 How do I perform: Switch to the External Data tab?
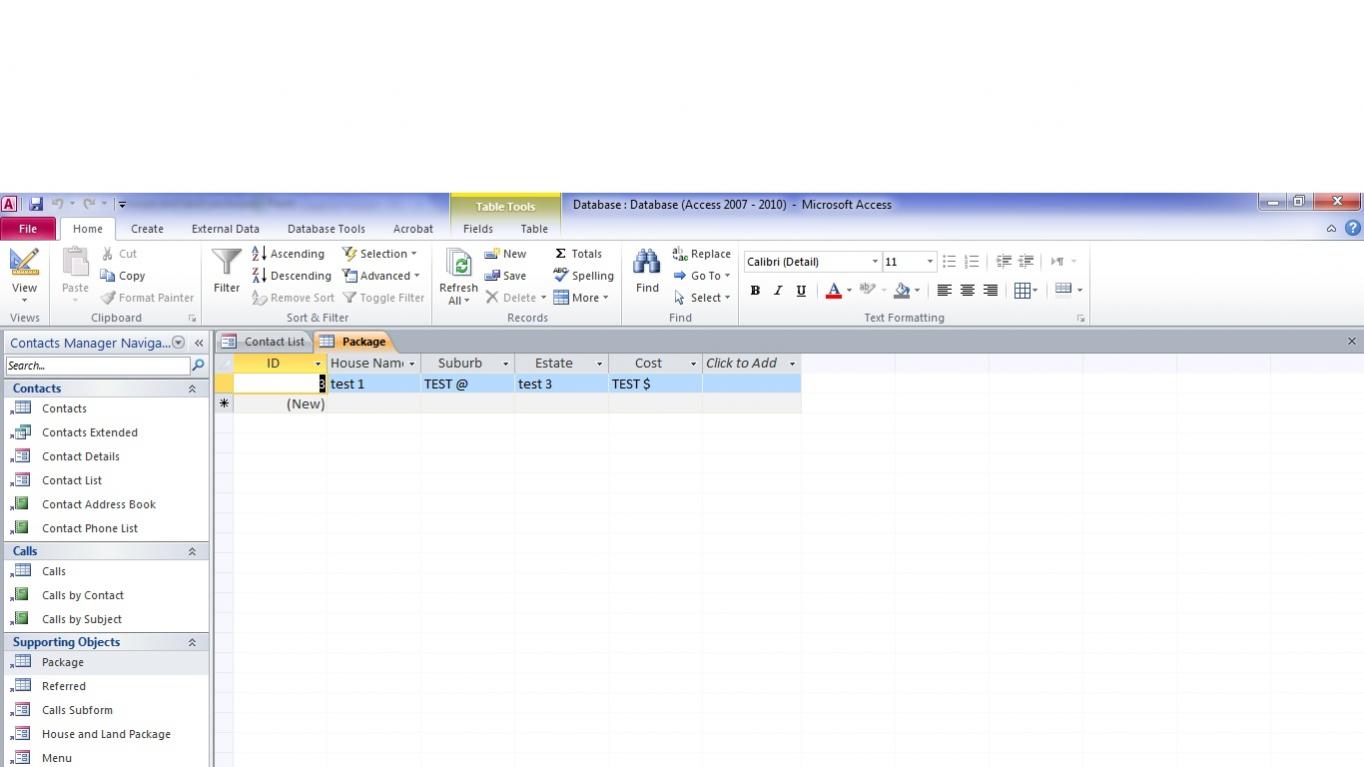tap(225, 229)
